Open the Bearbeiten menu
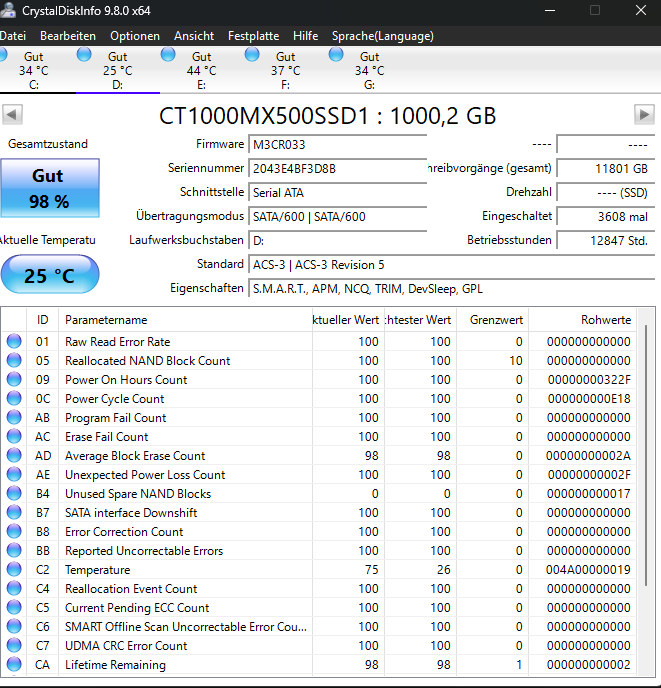Screen dimensions: 661x688 click(68, 36)
